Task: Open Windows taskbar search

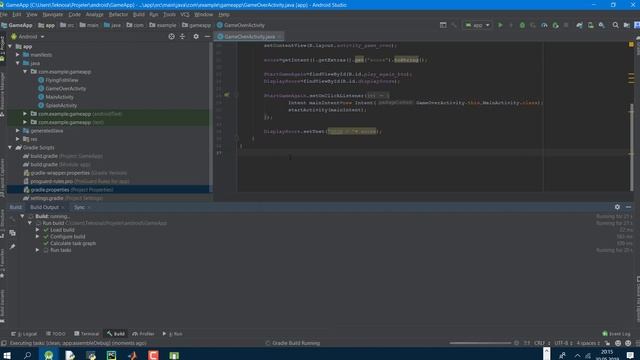Action: point(27,356)
